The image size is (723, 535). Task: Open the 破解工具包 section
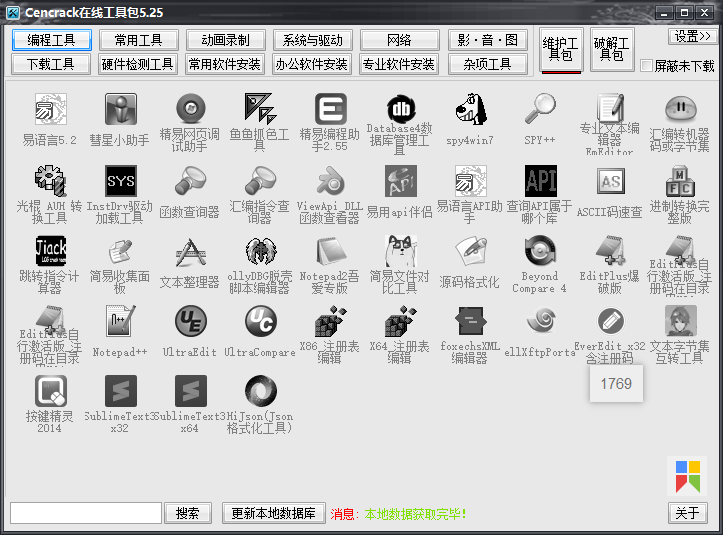[x=612, y=49]
